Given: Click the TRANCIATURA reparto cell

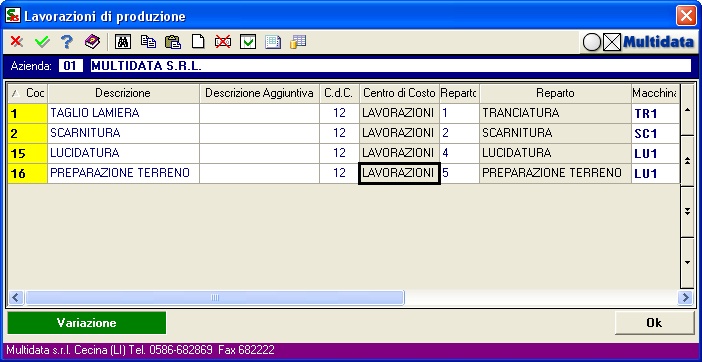Looking at the screenshot, I should tap(555, 113).
